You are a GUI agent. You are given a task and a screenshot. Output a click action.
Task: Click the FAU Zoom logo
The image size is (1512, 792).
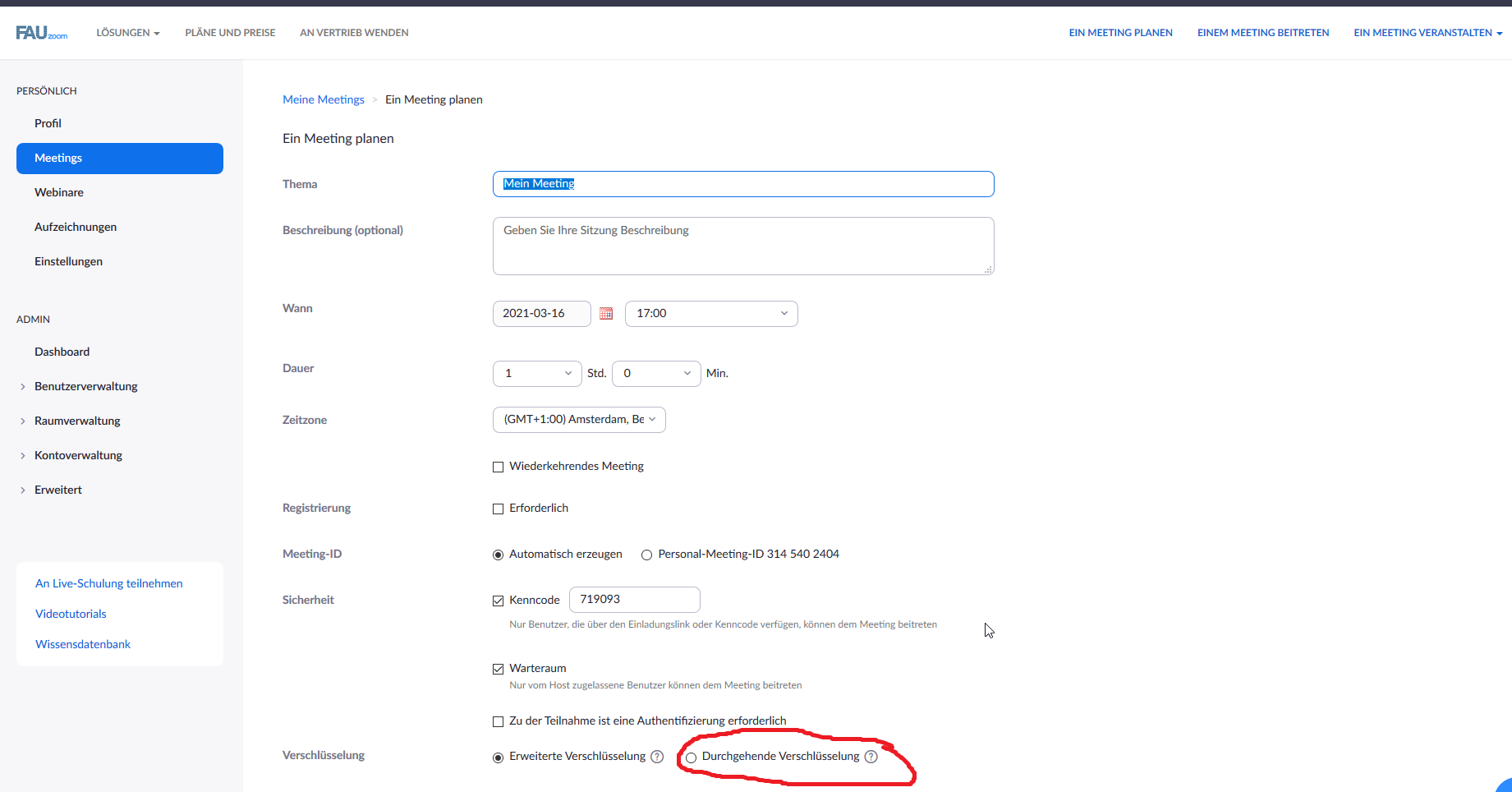coord(41,33)
